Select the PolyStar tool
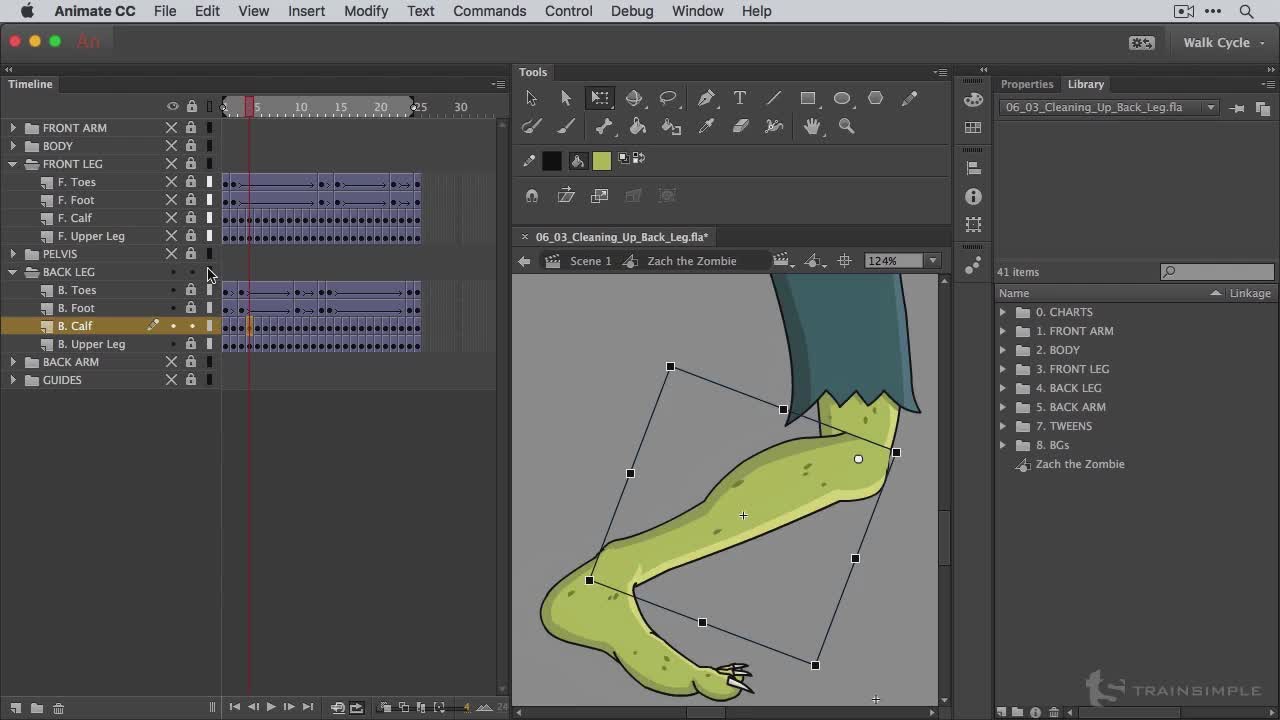1280x720 pixels. pos(876,98)
